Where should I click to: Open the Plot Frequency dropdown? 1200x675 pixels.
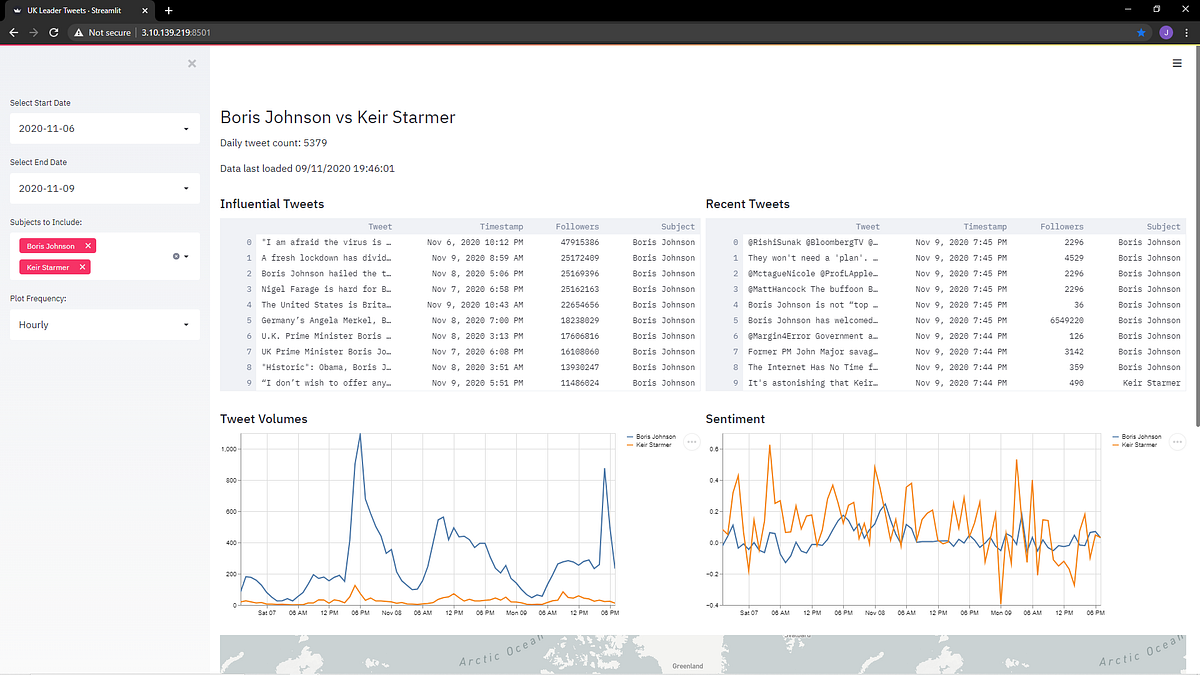point(104,324)
